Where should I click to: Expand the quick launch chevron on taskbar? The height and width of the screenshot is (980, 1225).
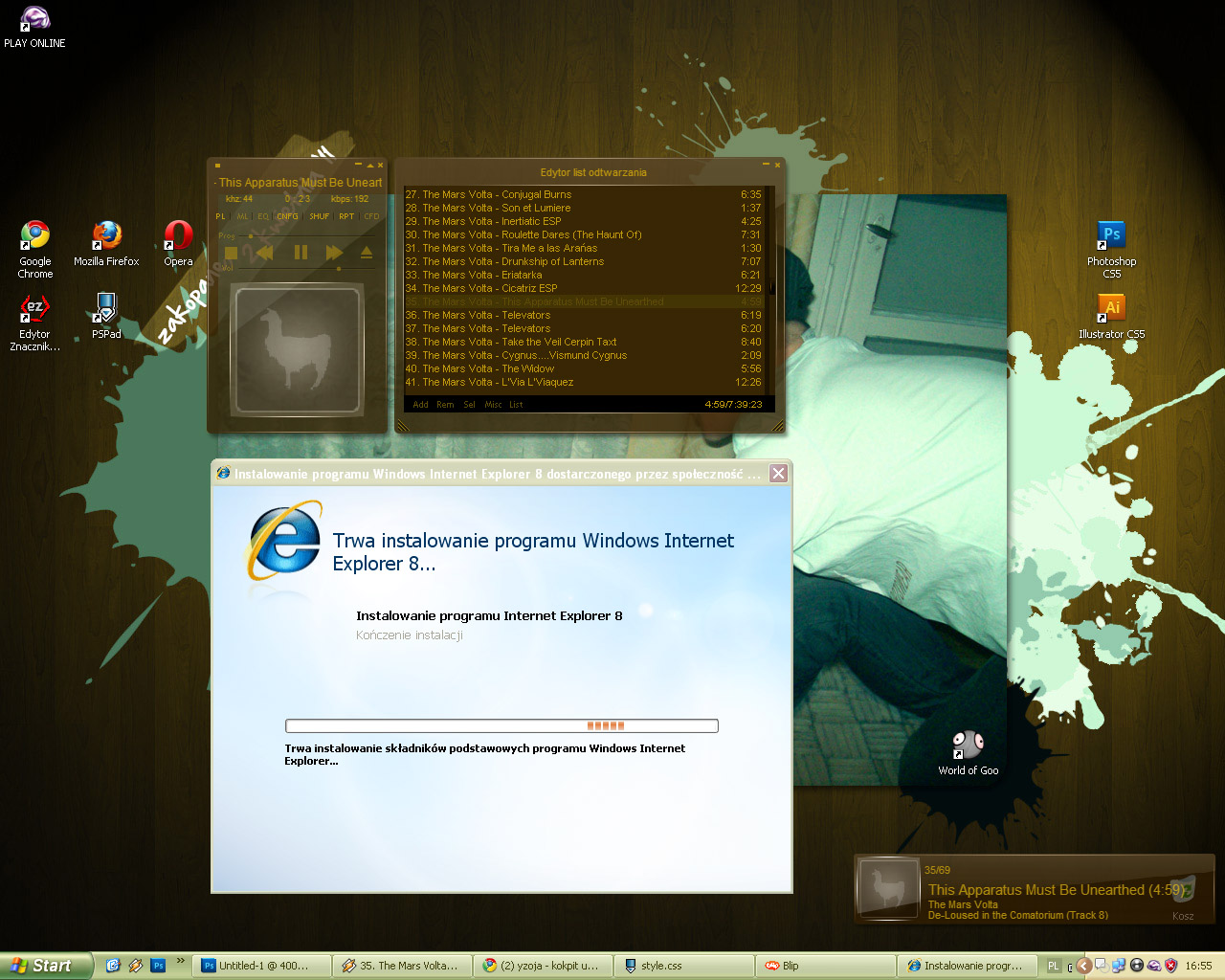tap(180, 961)
